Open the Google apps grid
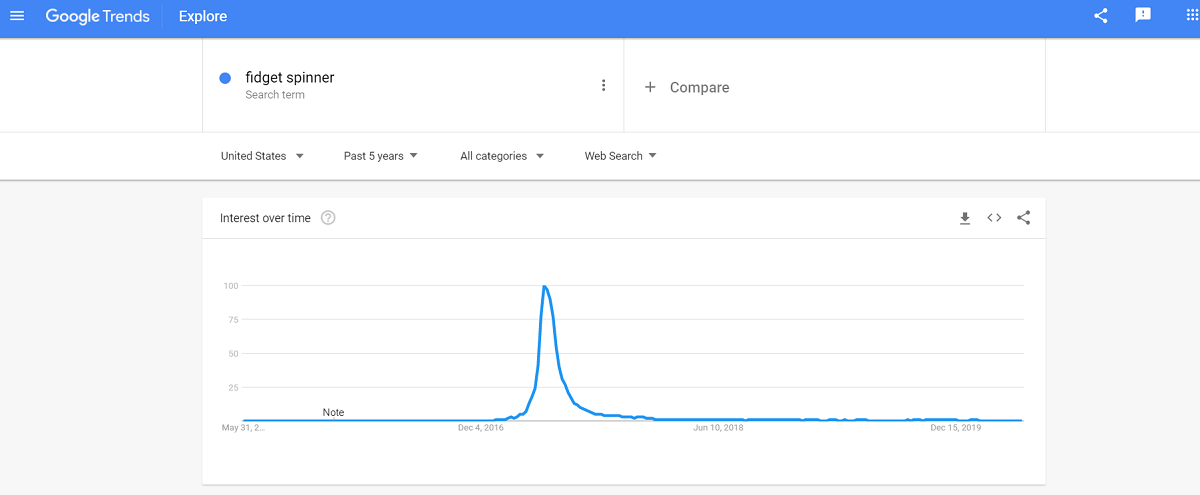The width and height of the screenshot is (1200, 495). click(x=1192, y=16)
